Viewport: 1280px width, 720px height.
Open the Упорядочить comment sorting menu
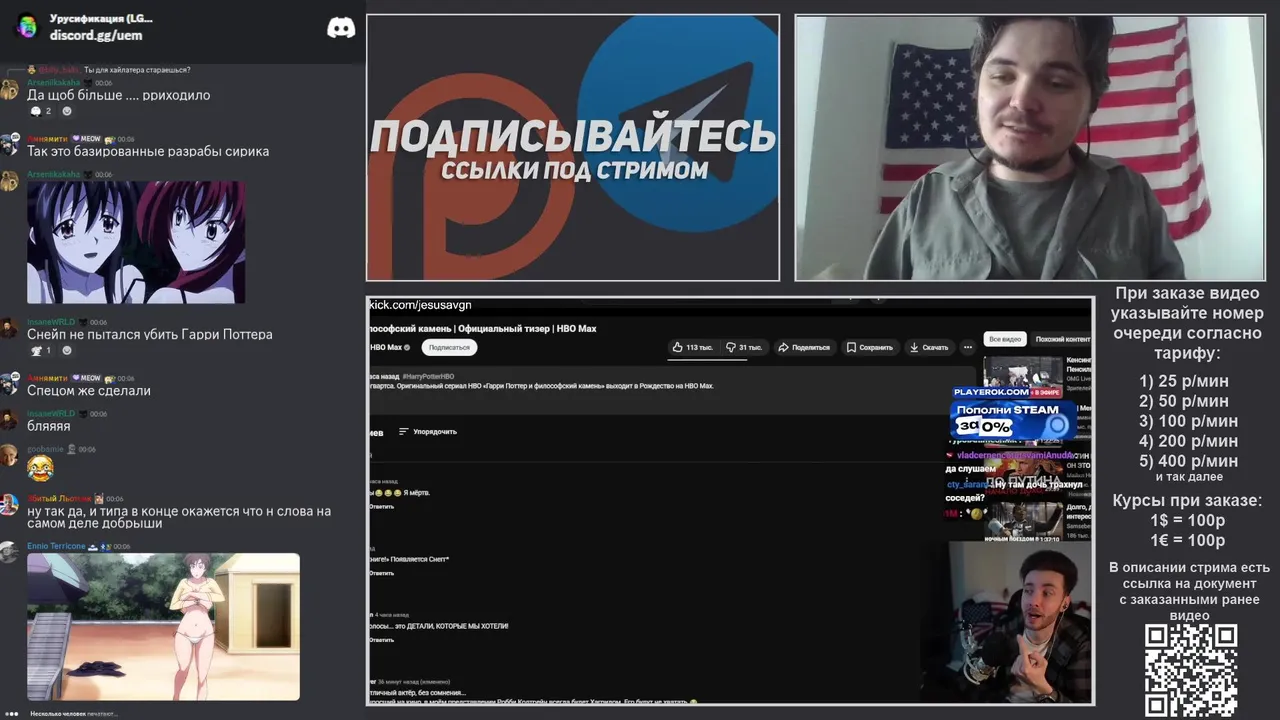point(427,431)
